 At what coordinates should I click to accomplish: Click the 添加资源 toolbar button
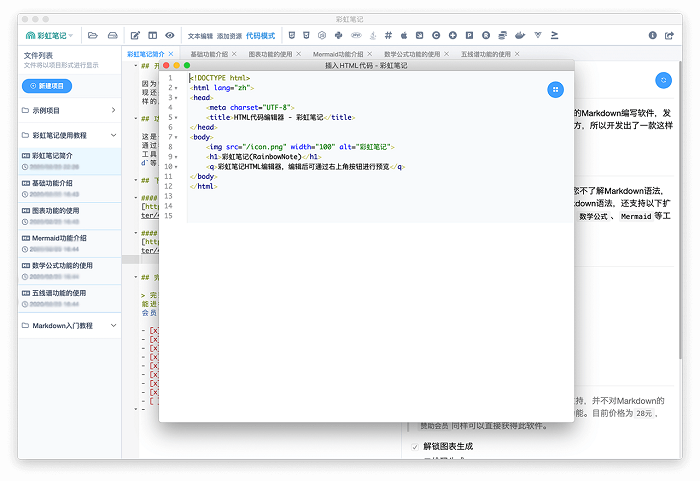229,35
